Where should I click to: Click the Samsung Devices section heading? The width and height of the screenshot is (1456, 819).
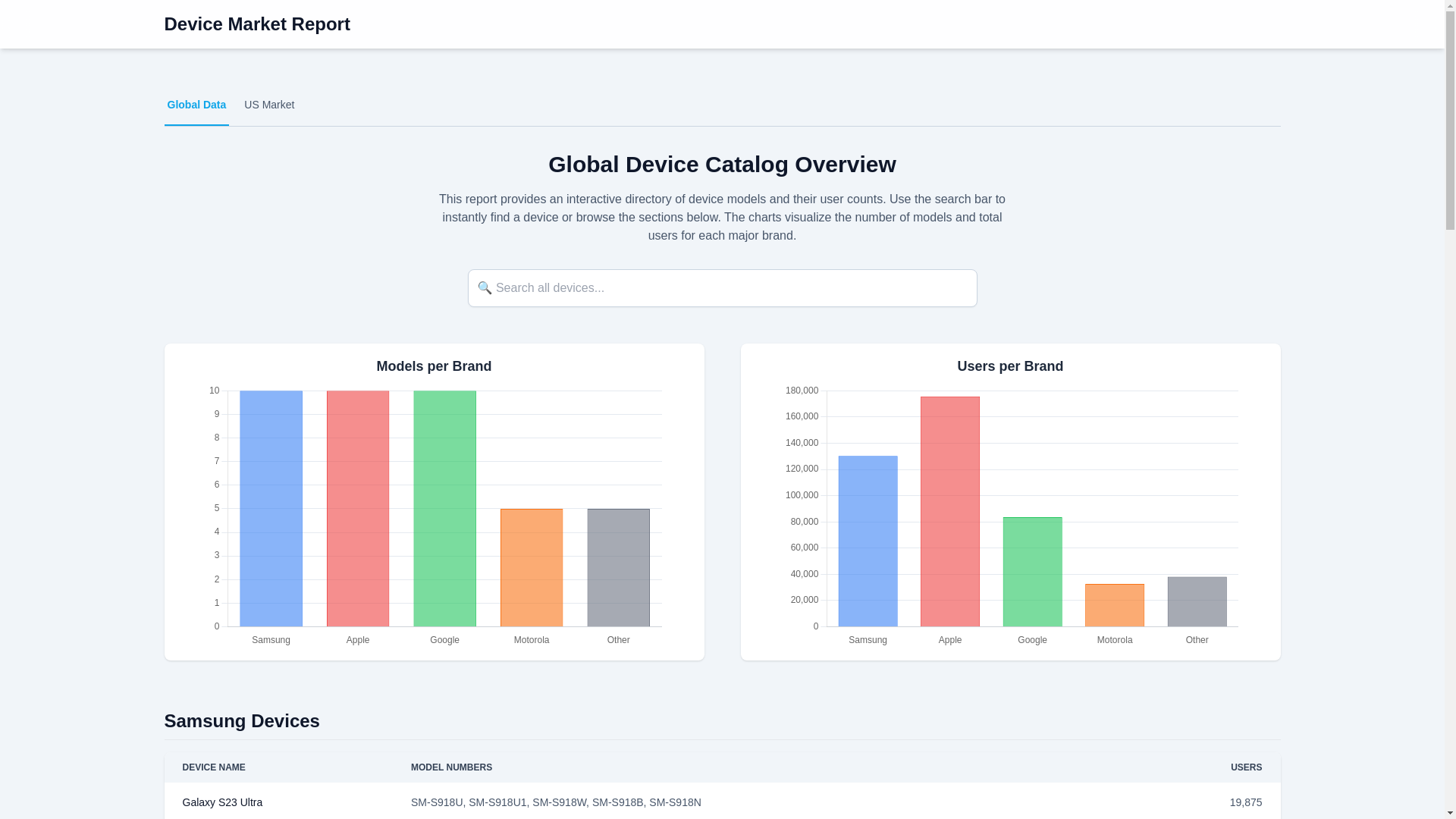pos(242,721)
